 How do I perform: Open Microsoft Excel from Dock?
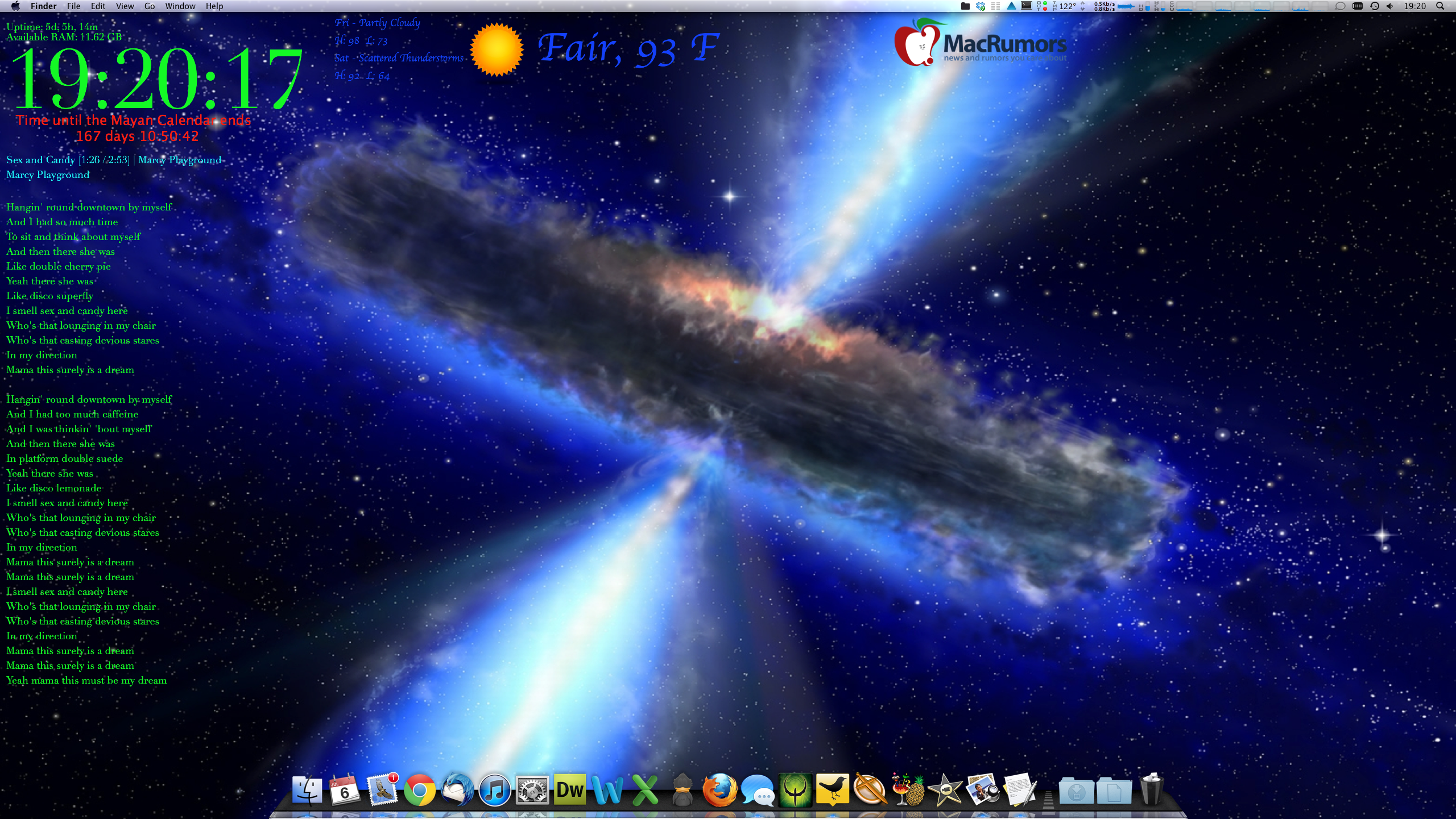point(645,790)
